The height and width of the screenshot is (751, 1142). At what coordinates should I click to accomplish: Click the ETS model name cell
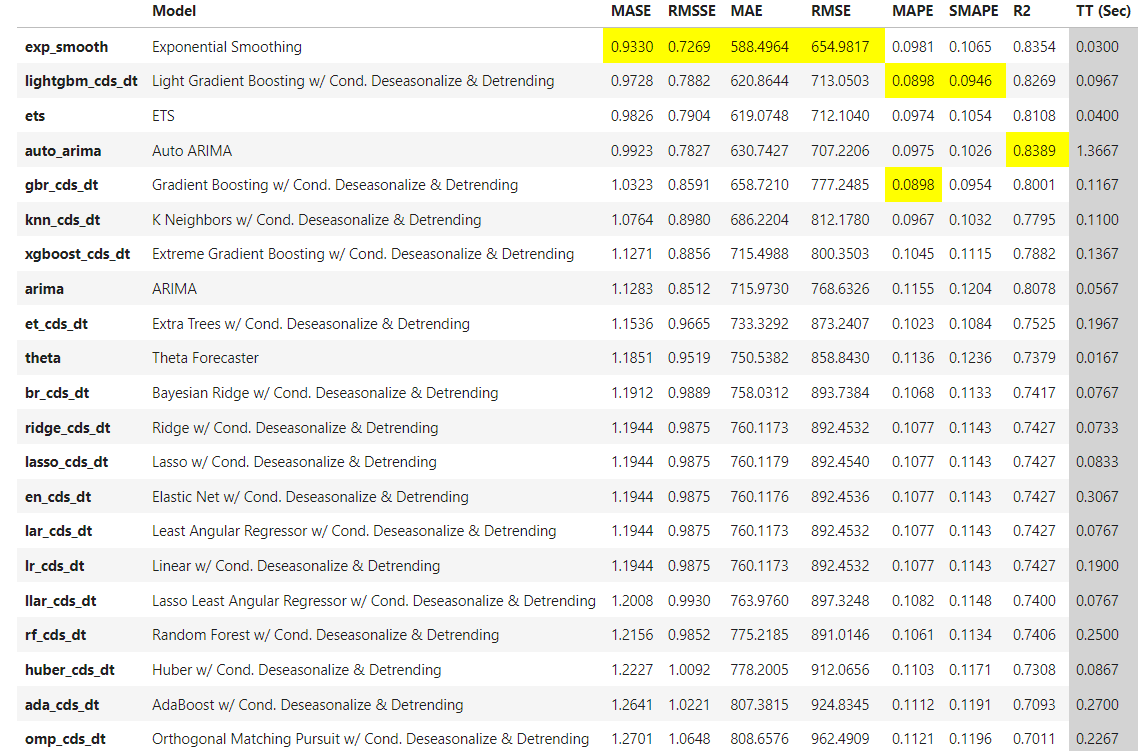tap(163, 116)
